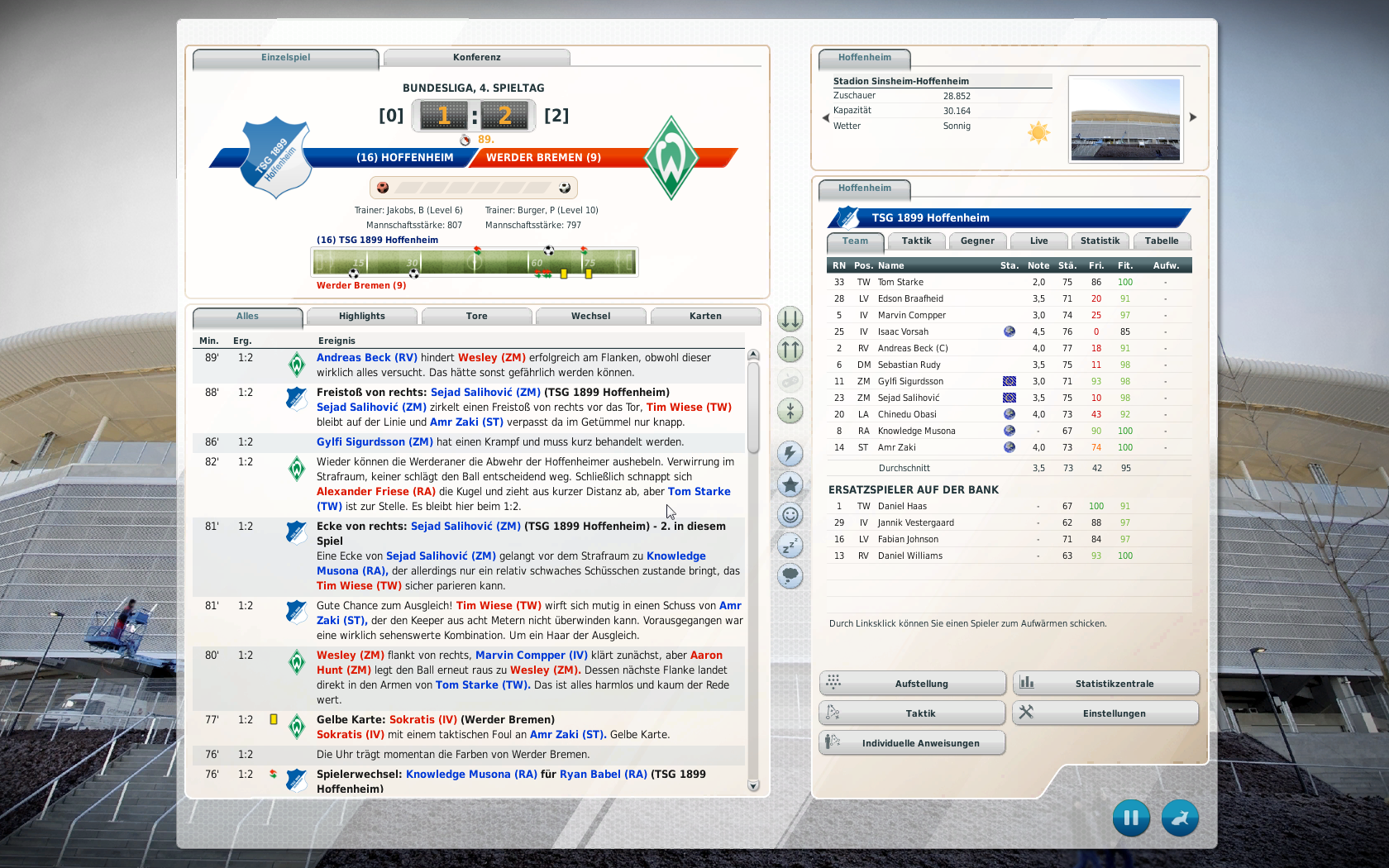Click the Taktik button at bottom
This screenshot has height=868, width=1389.
912,713
